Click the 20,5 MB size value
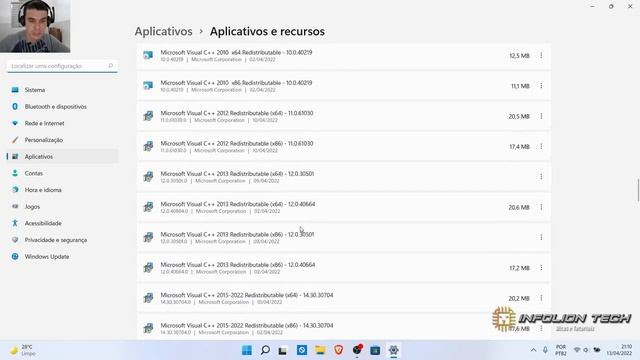640x360 pixels. (x=519, y=117)
